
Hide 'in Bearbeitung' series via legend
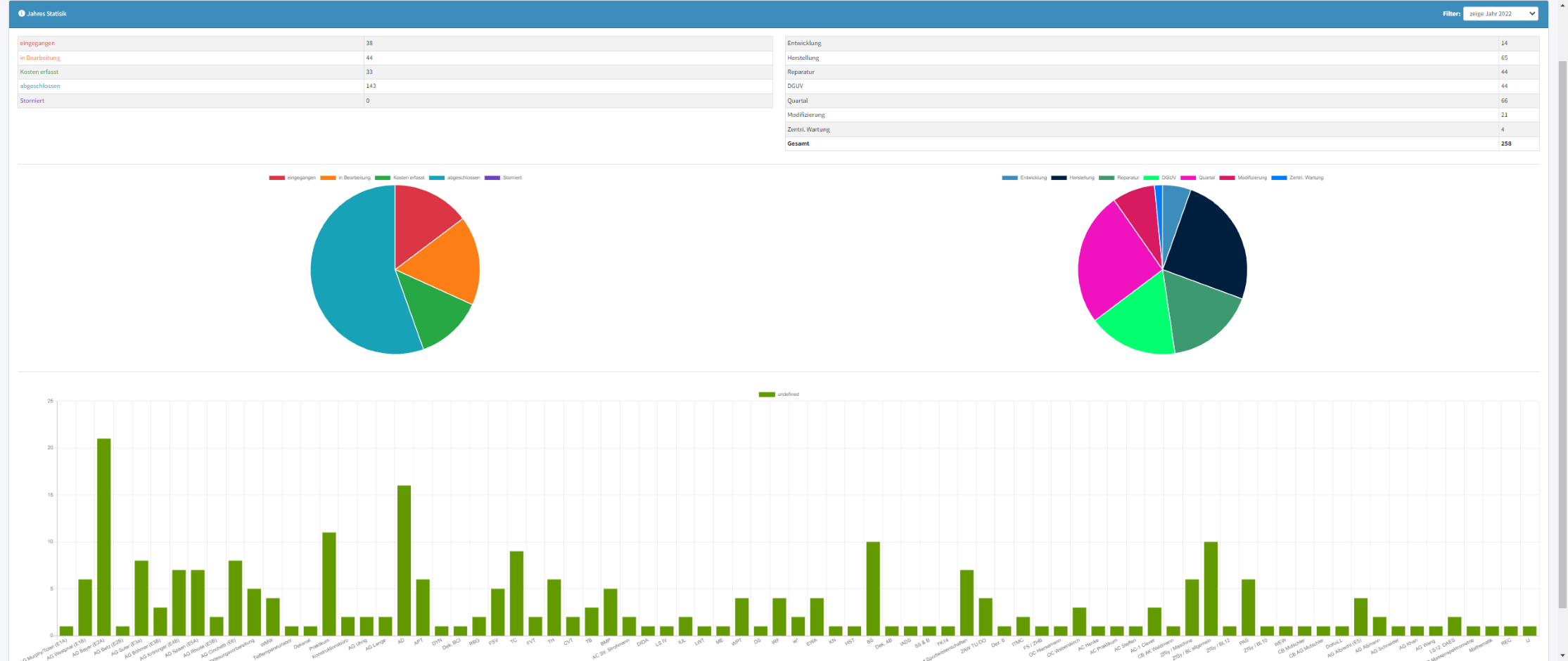pyautogui.click(x=345, y=178)
